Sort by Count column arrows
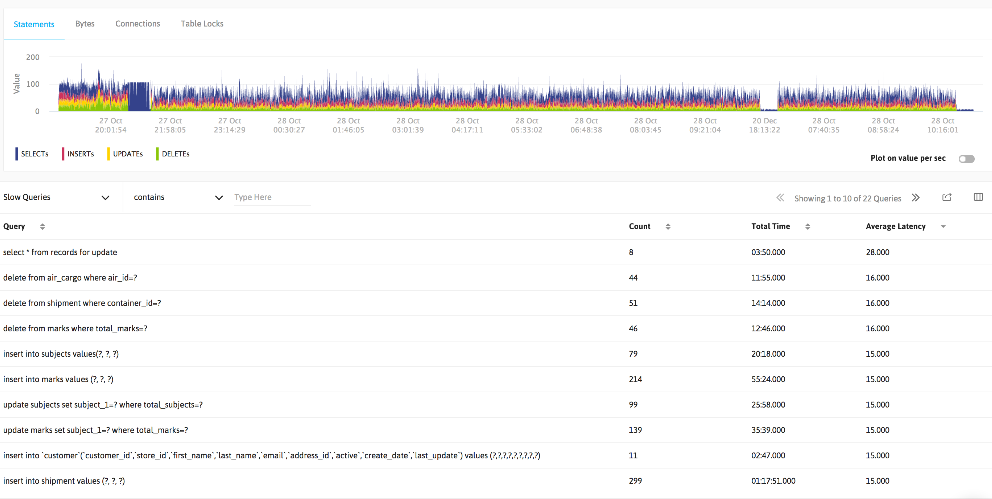The image size is (992, 499). (x=665, y=226)
